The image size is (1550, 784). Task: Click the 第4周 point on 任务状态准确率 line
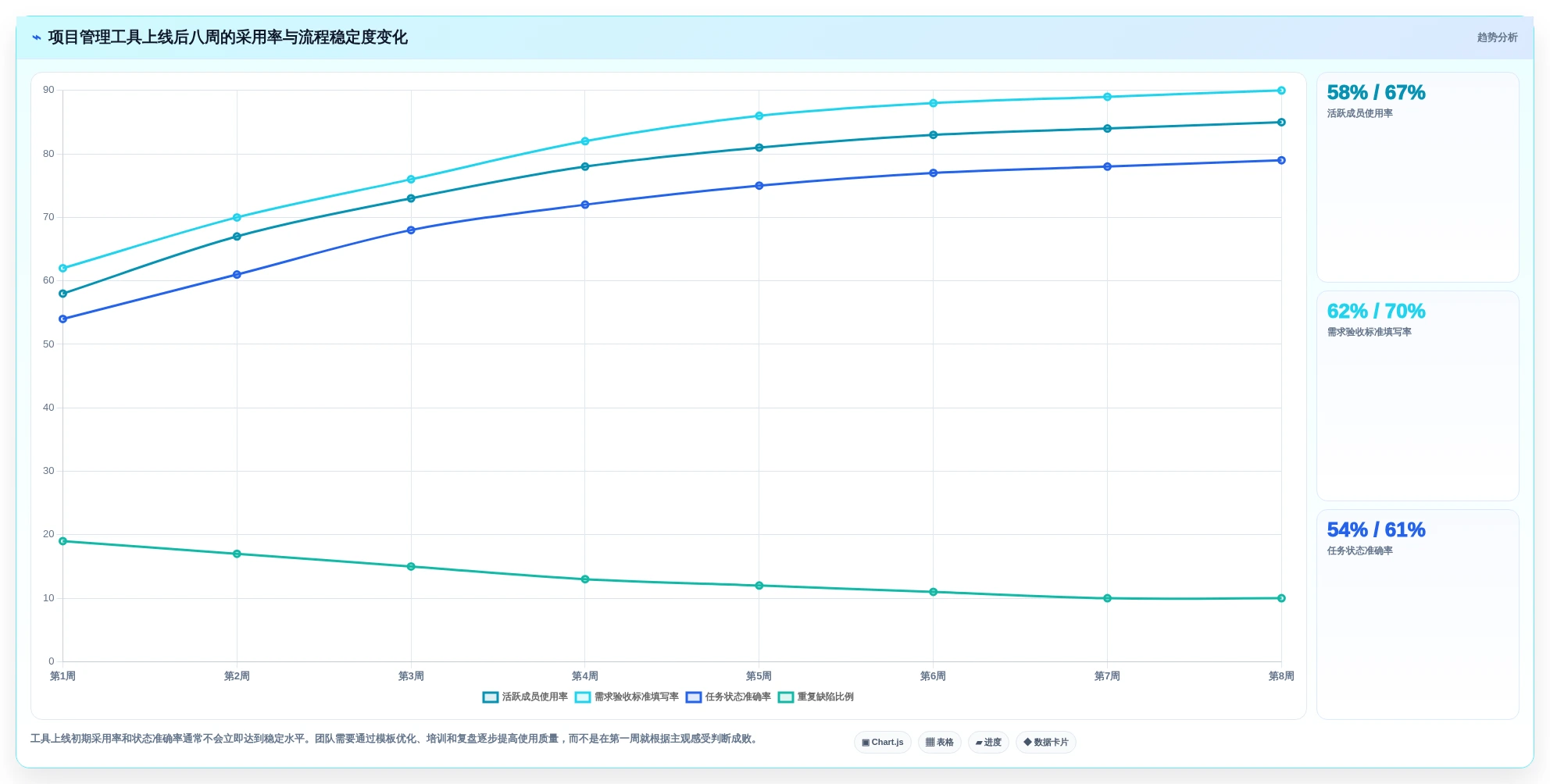(585, 205)
